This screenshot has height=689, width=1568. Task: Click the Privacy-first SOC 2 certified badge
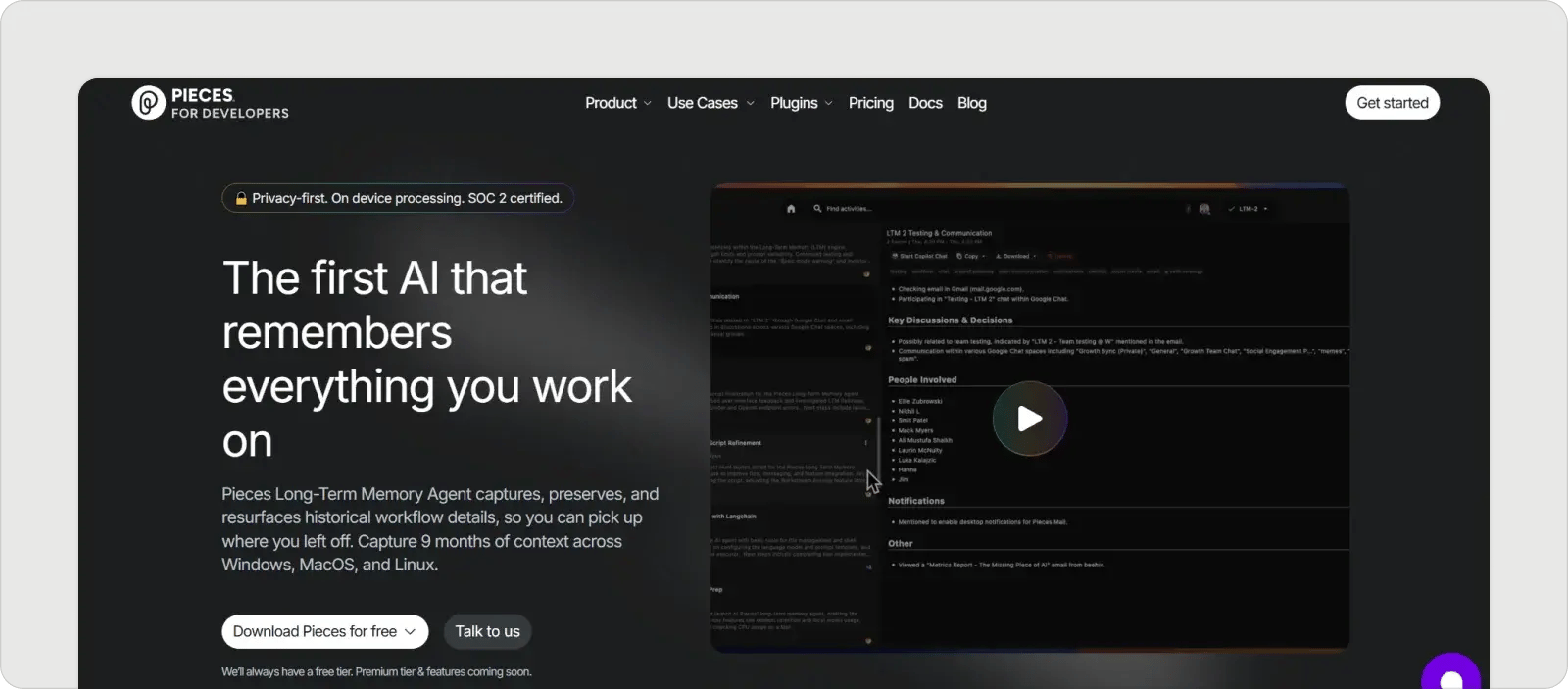[x=398, y=198]
